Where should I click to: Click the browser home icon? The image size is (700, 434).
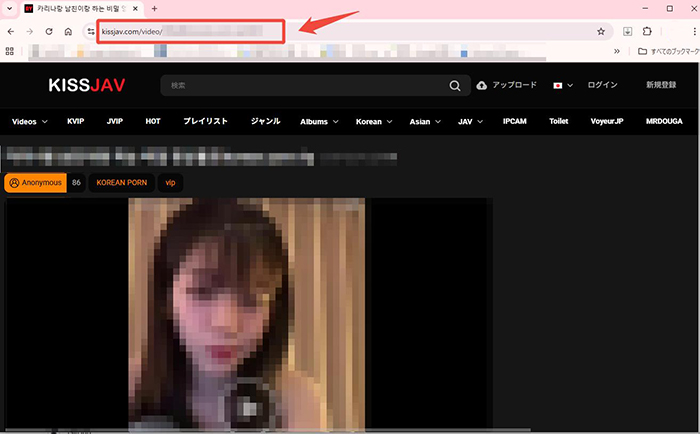[68, 31]
